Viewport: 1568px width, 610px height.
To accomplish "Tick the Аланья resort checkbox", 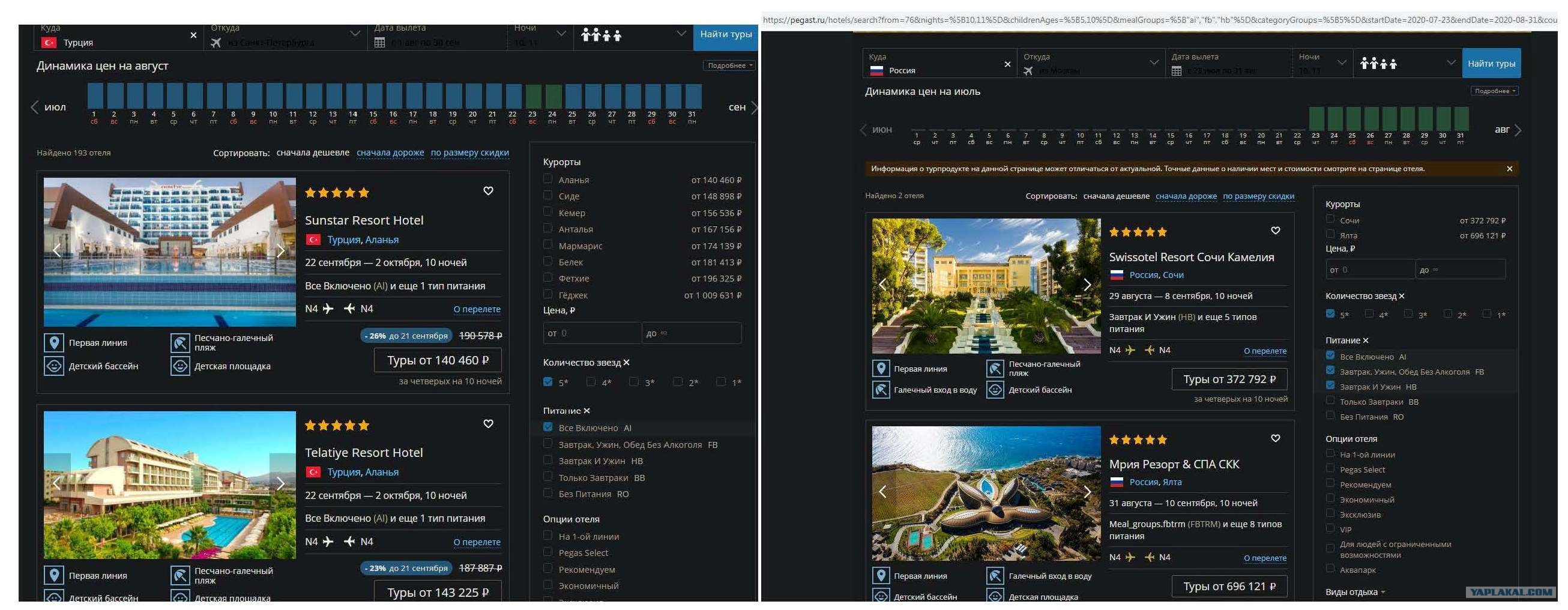I will pos(548,179).
